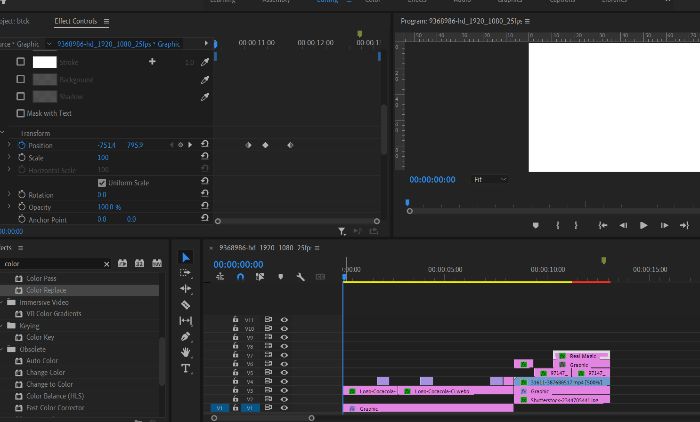Open the Stroke color swatch

[45, 62]
